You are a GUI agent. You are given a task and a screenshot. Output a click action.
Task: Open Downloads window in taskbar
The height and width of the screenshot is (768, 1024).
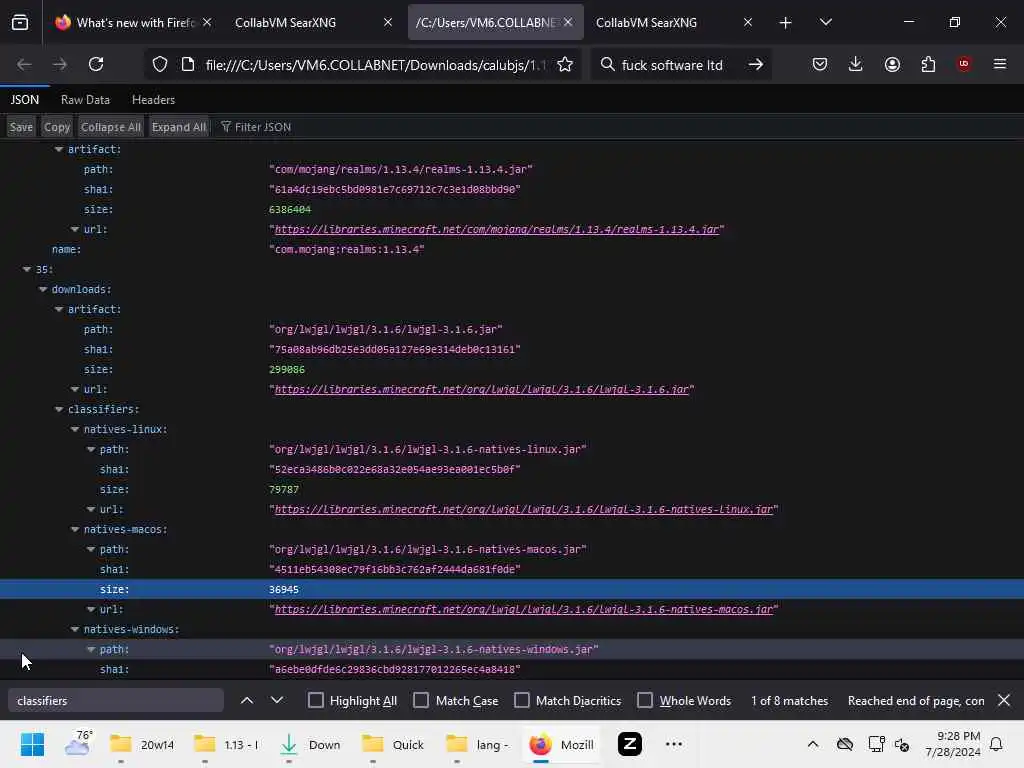310,744
